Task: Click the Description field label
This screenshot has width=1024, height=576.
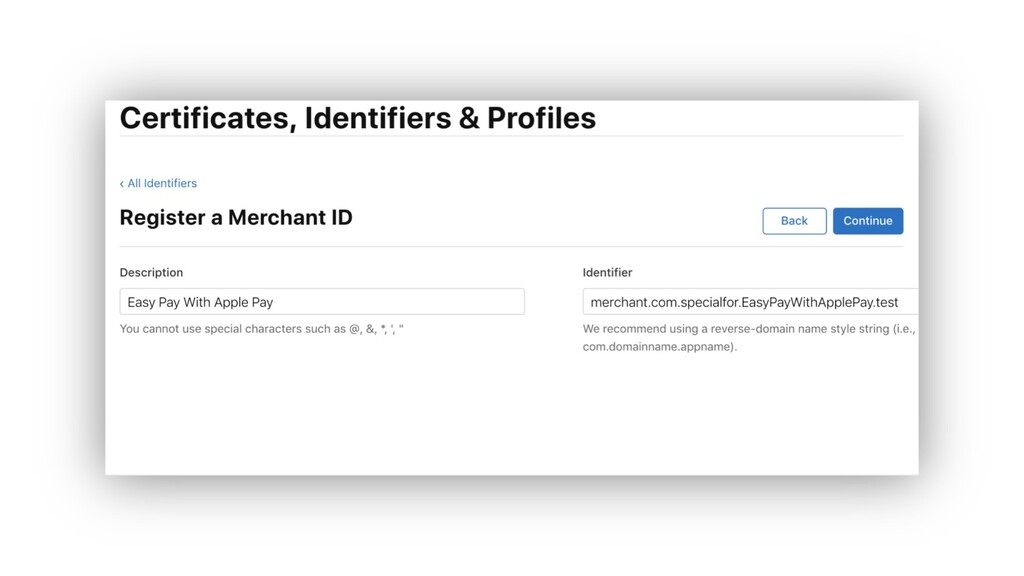Action: tap(152, 272)
